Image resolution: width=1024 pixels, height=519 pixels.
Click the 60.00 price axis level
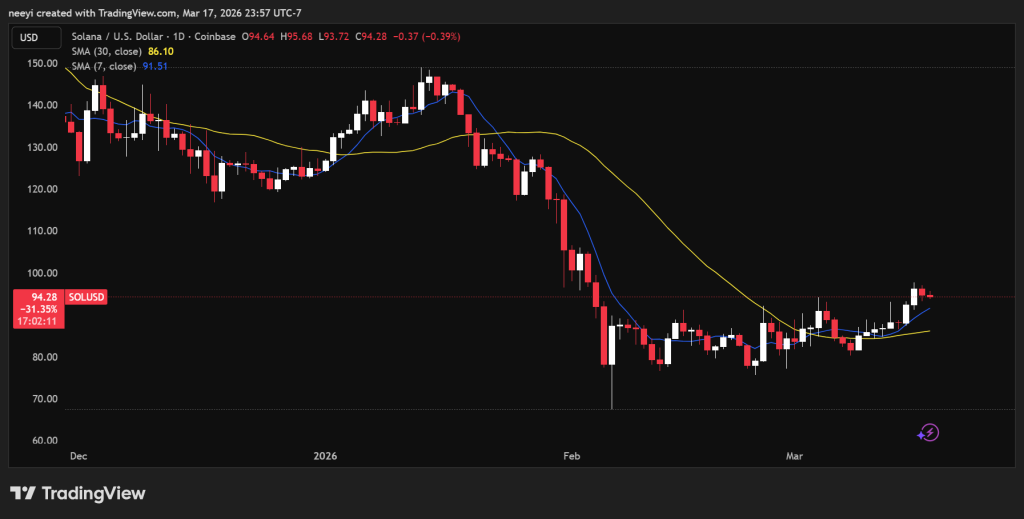coord(40,441)
